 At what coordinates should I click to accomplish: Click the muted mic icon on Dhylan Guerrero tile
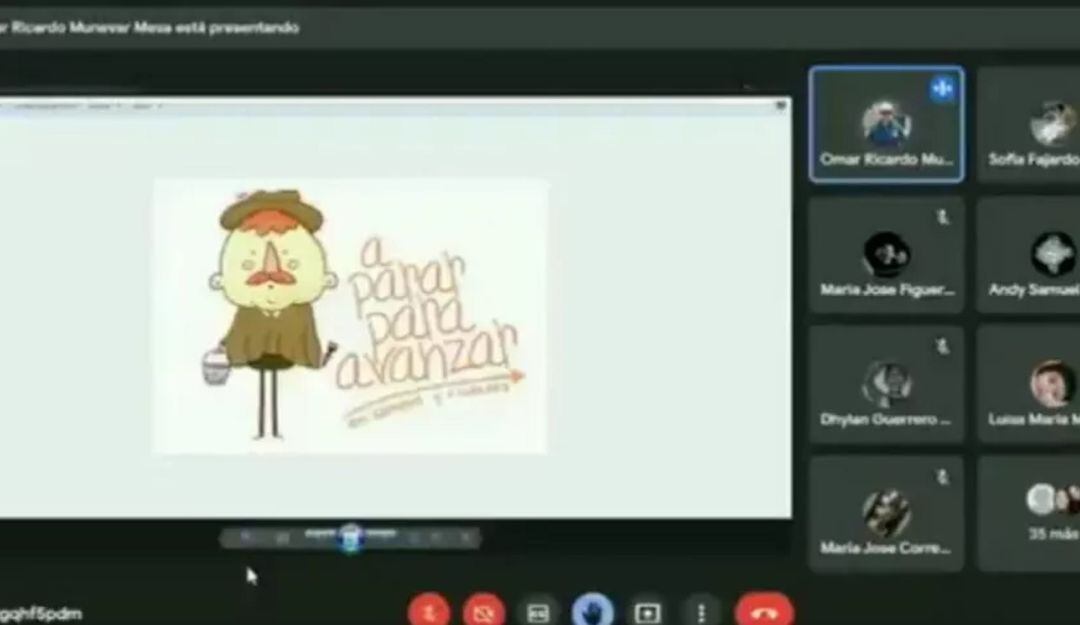click(942, 347)
